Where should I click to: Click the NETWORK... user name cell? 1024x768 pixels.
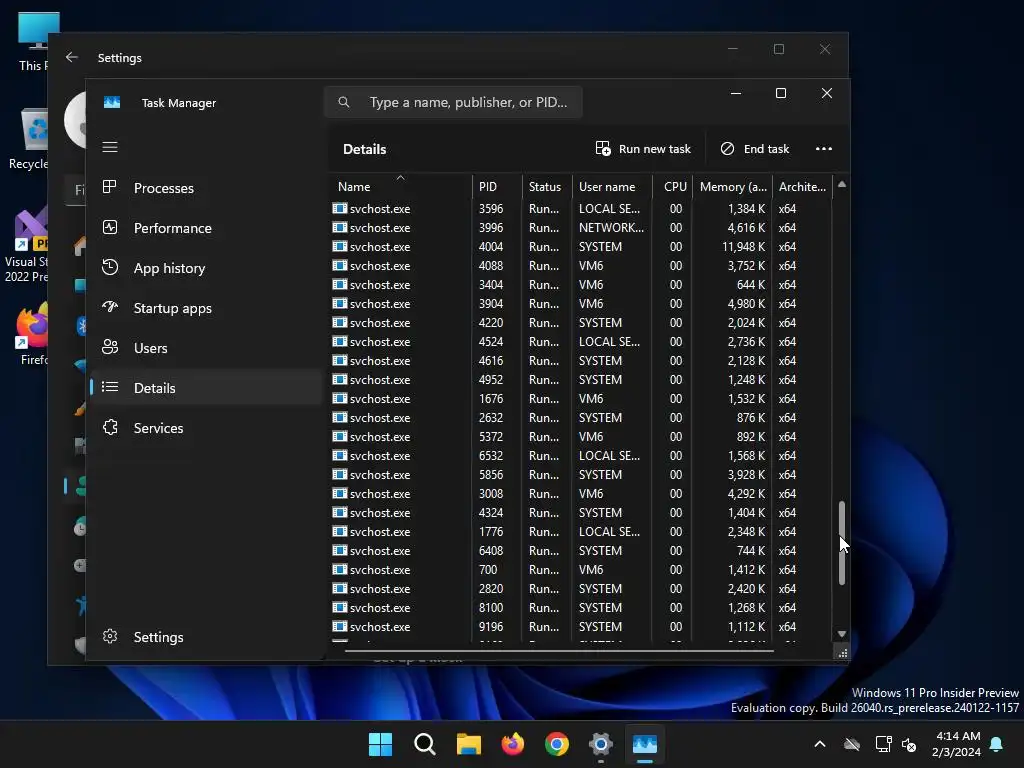tap(611, 228)
